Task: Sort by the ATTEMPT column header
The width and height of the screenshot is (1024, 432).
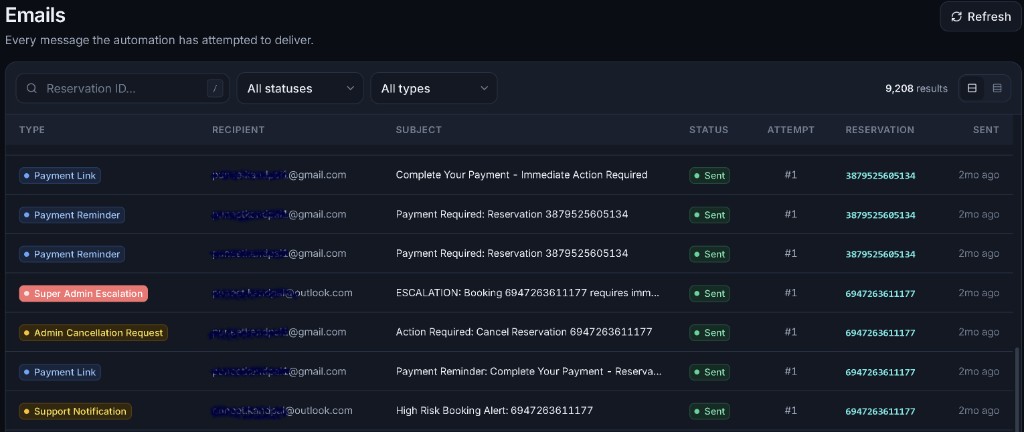Action: pyautogui.click(x=791, y=130)
